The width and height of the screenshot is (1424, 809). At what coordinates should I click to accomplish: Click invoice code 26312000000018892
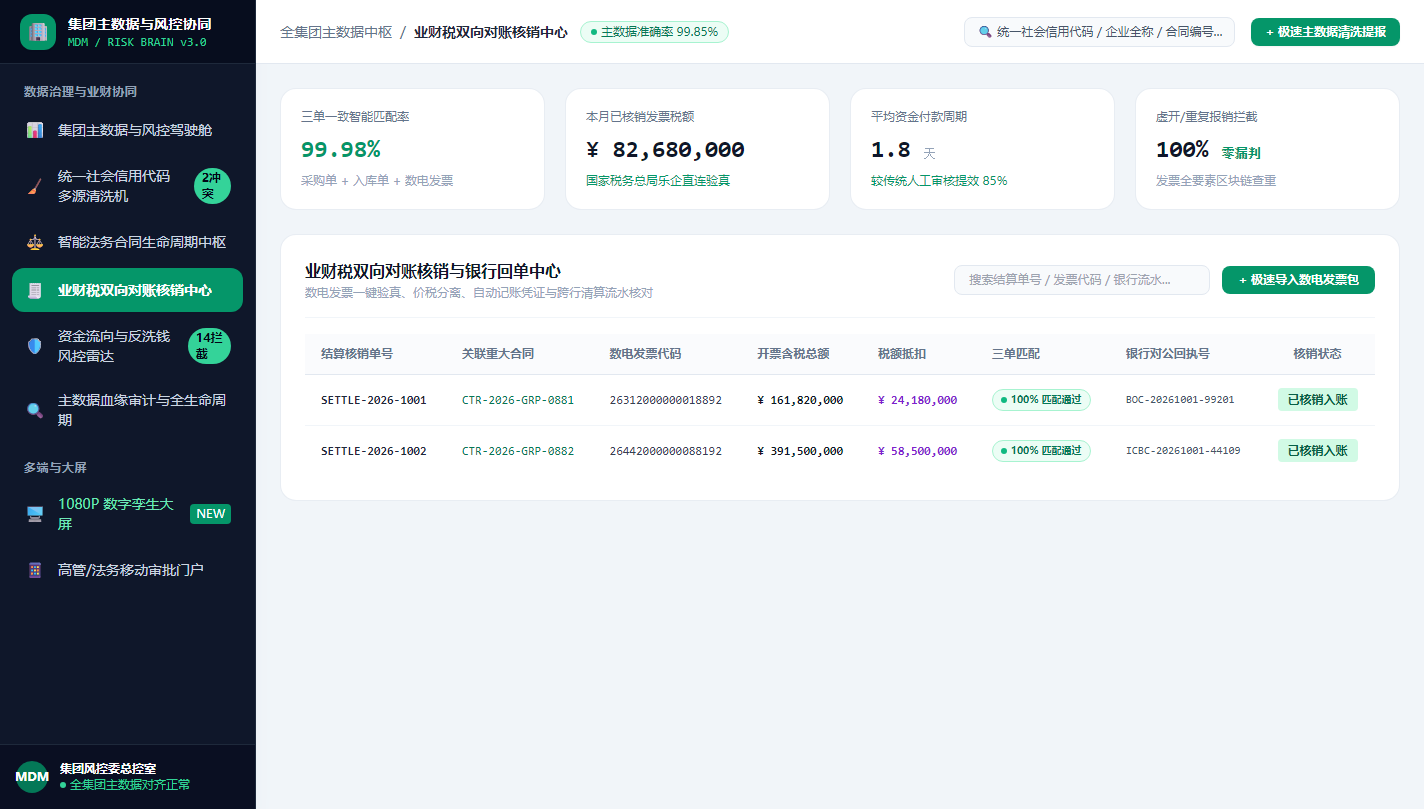[x=666, y=400]
